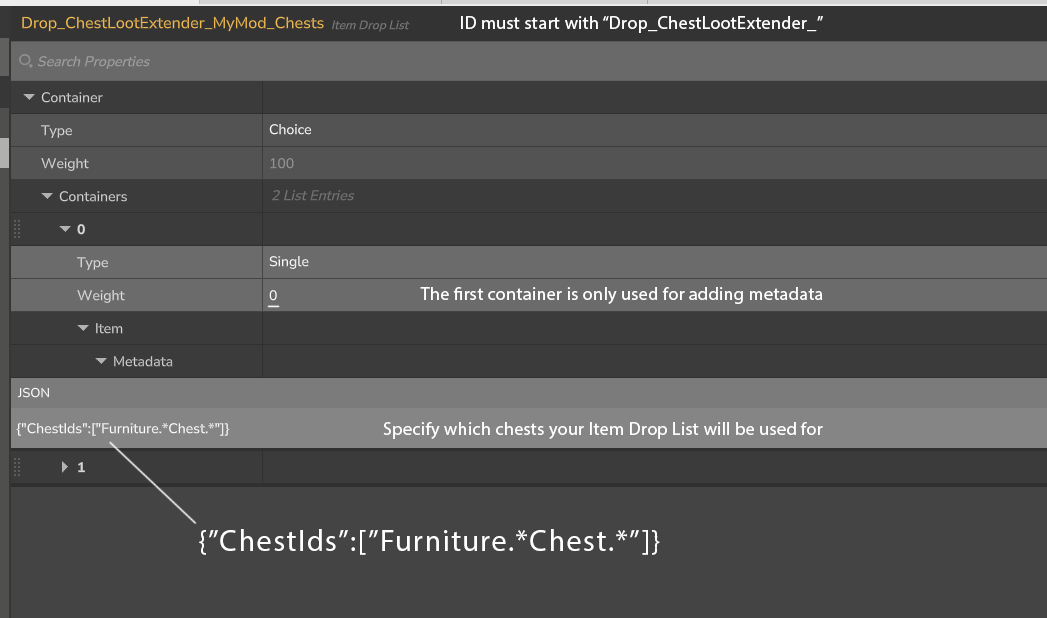Click the Container Weight value 100

tap(281, 164)
